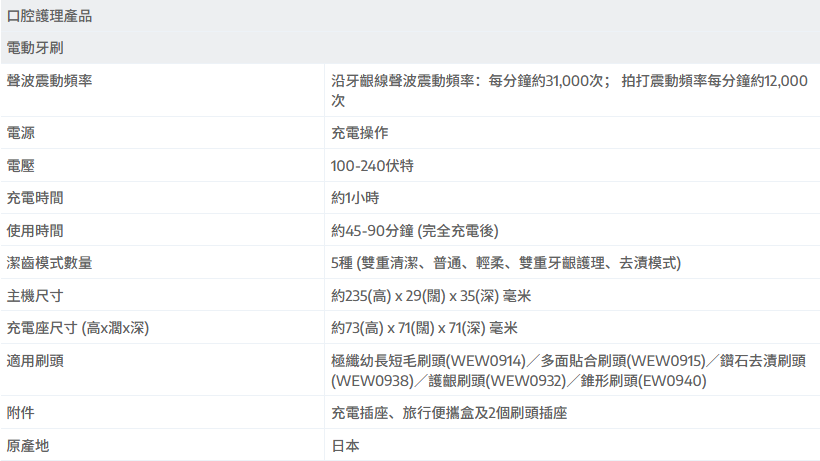Click the 主機尺寸 row label

pyautogui.click(x=35, y=296)
